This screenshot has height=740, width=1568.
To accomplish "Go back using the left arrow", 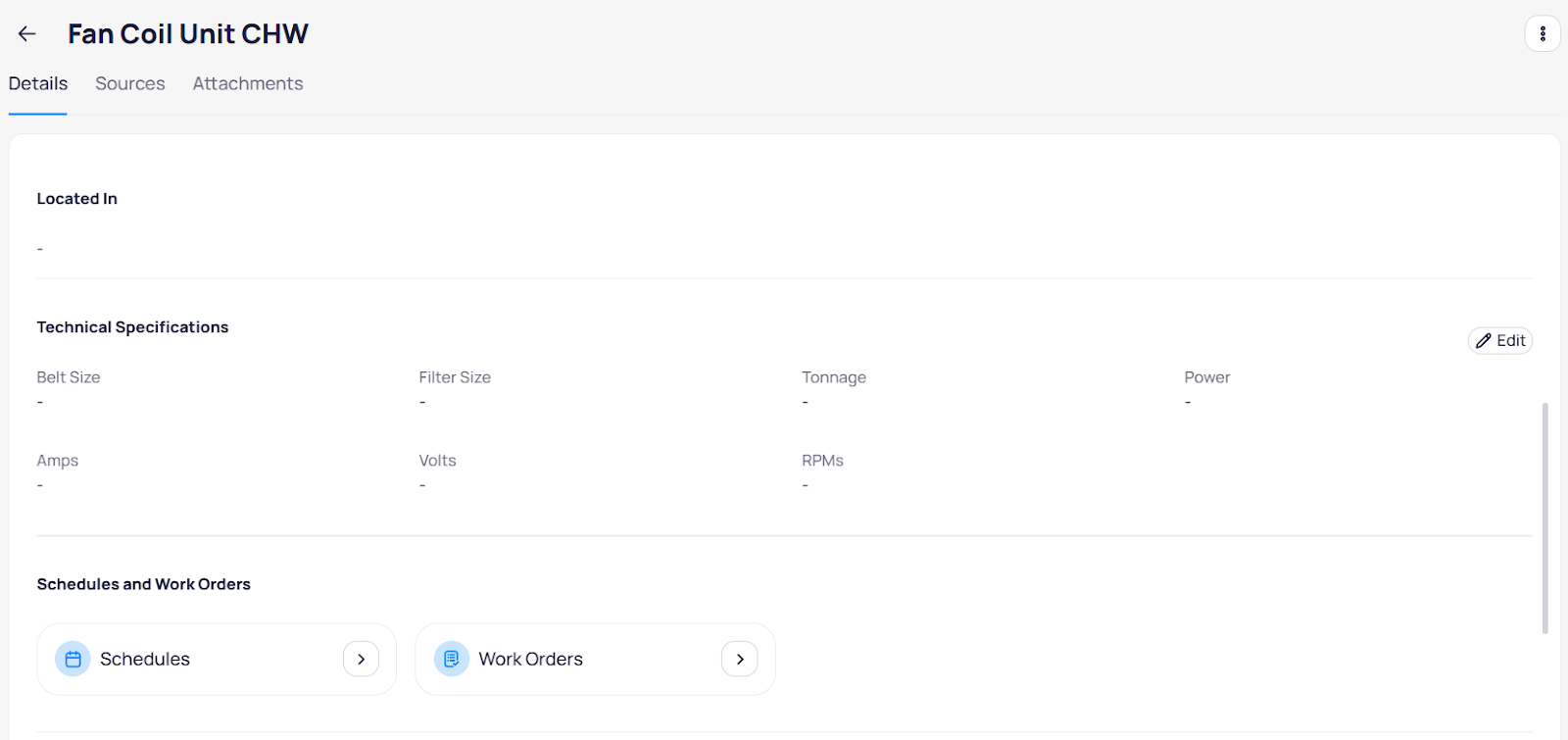I will (26, 34).
